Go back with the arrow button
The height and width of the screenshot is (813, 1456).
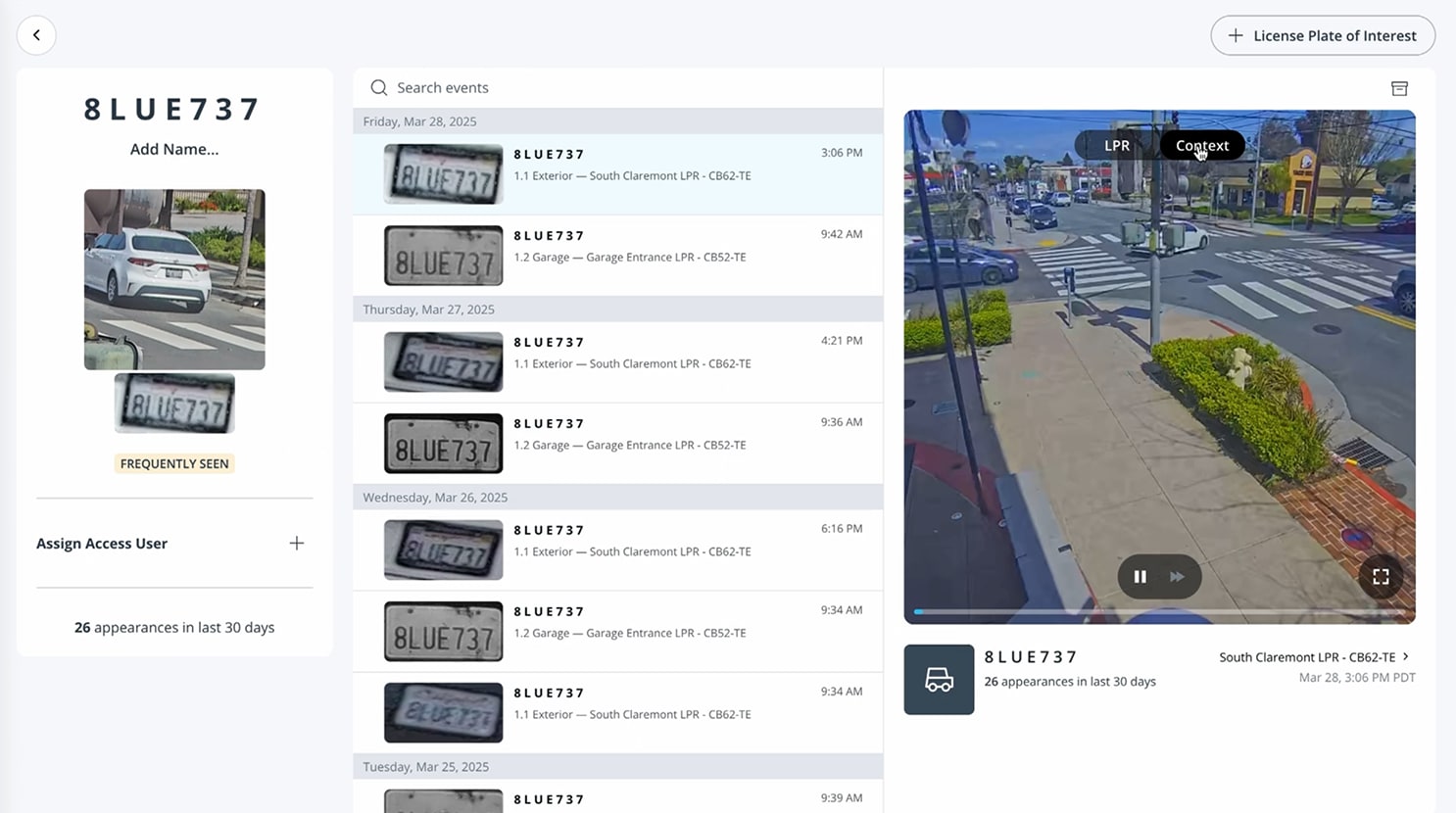(36, 35)
